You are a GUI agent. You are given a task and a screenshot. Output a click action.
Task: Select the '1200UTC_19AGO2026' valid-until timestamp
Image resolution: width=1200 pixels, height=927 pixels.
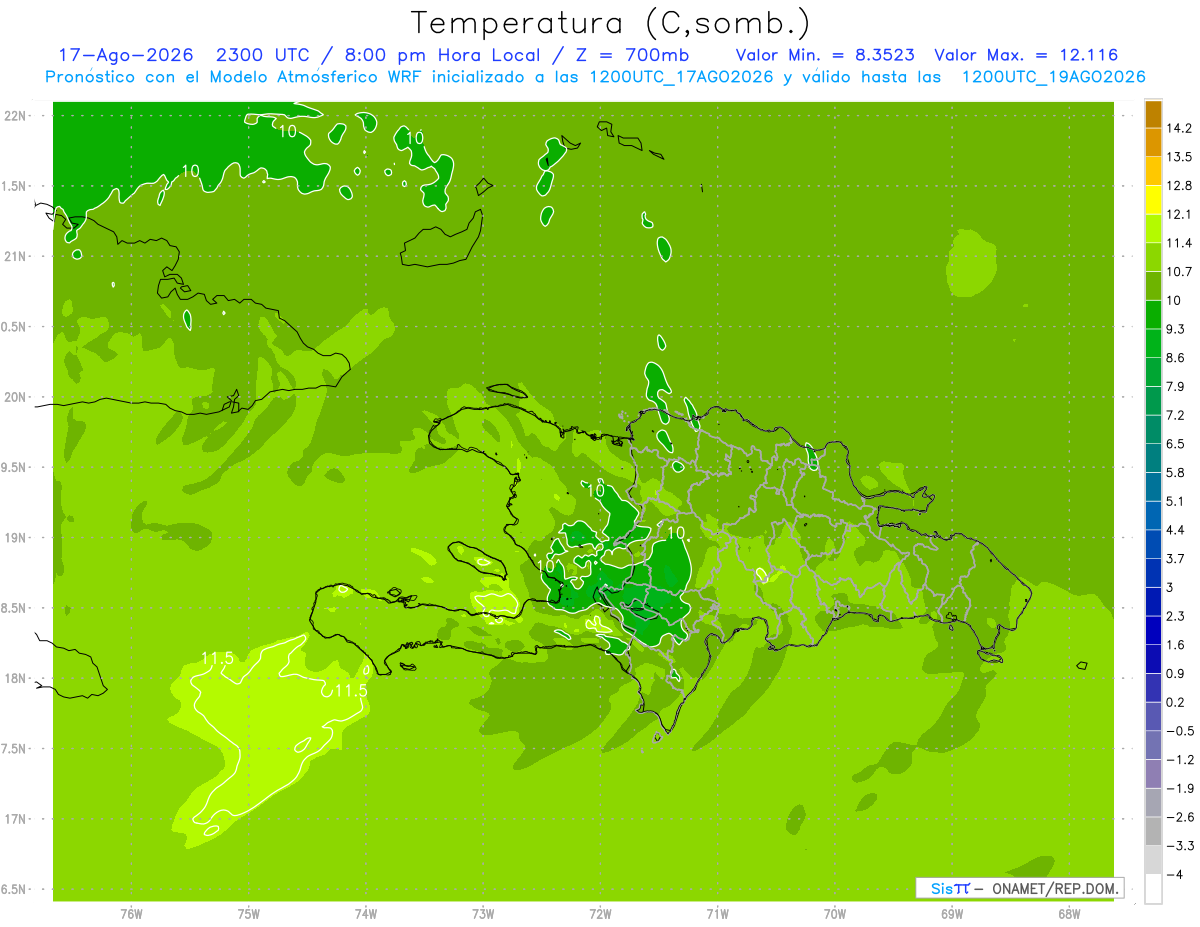coord(1053,77)
